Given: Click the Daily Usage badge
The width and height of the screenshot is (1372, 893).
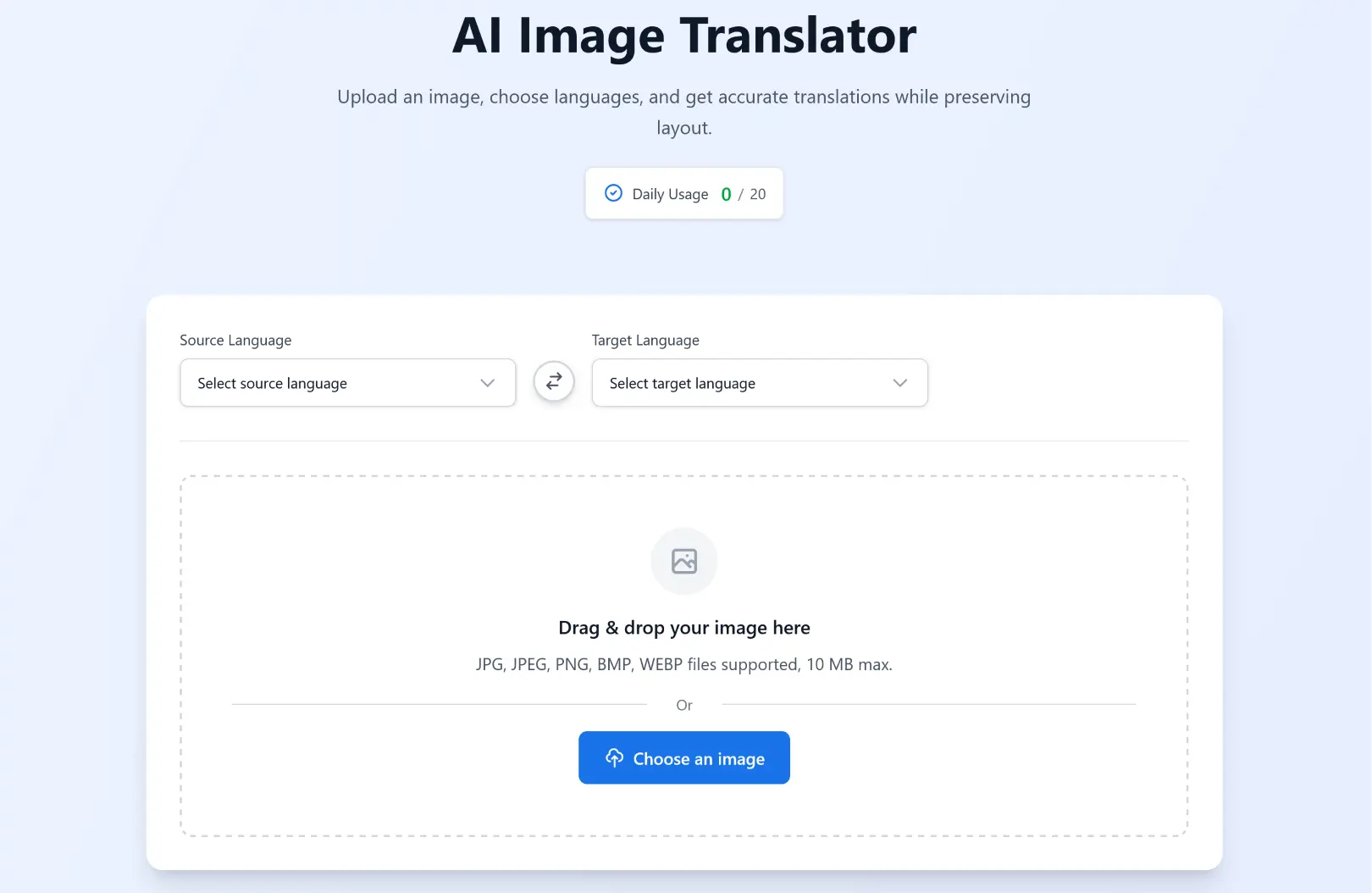Looking at the screenshot, I should coord(684,193).
